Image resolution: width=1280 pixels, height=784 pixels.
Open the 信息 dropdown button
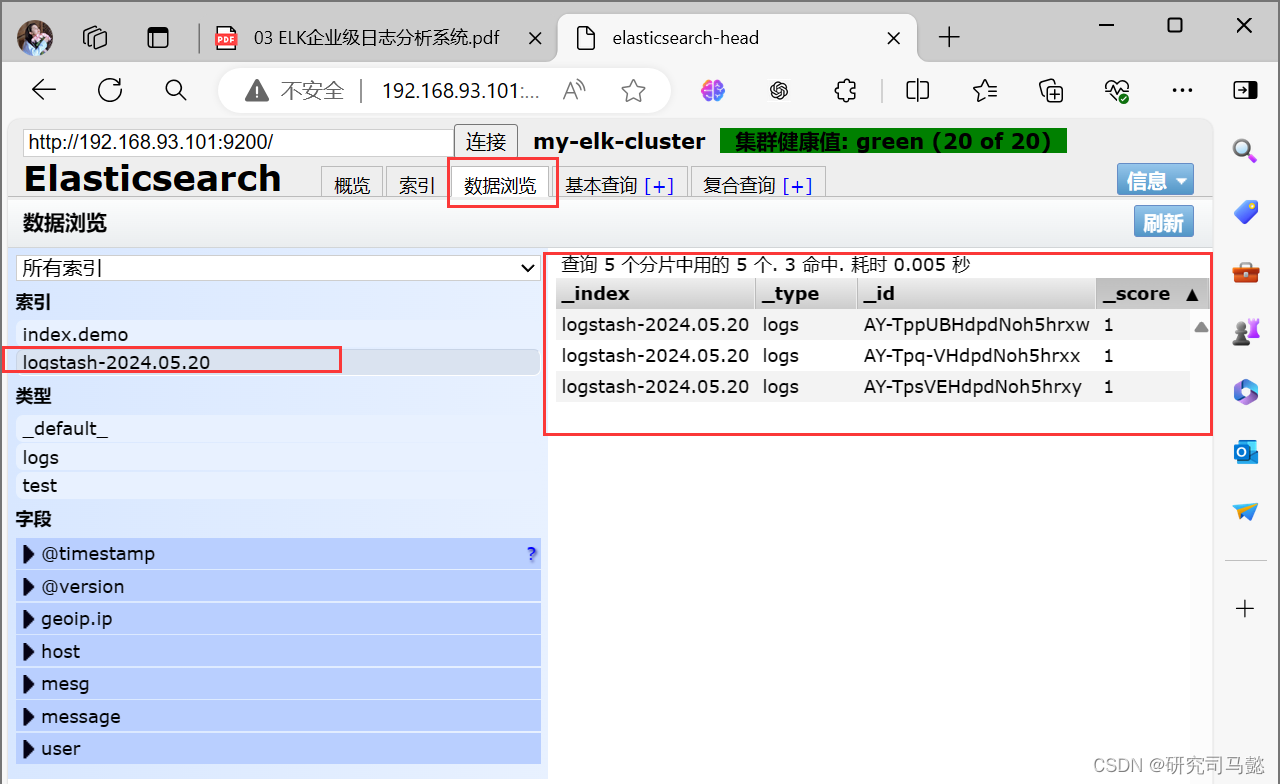tap(1155, 180)
